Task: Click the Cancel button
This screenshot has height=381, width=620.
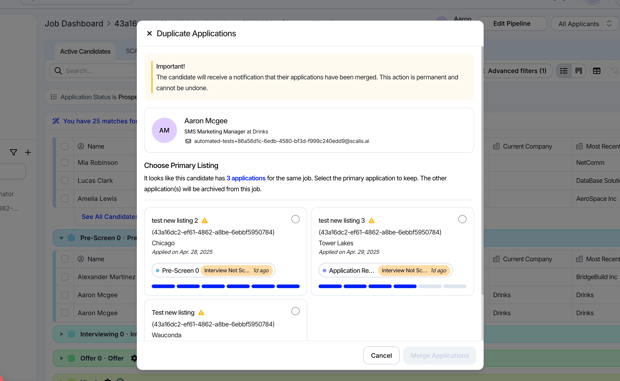Action: [381, 355]
